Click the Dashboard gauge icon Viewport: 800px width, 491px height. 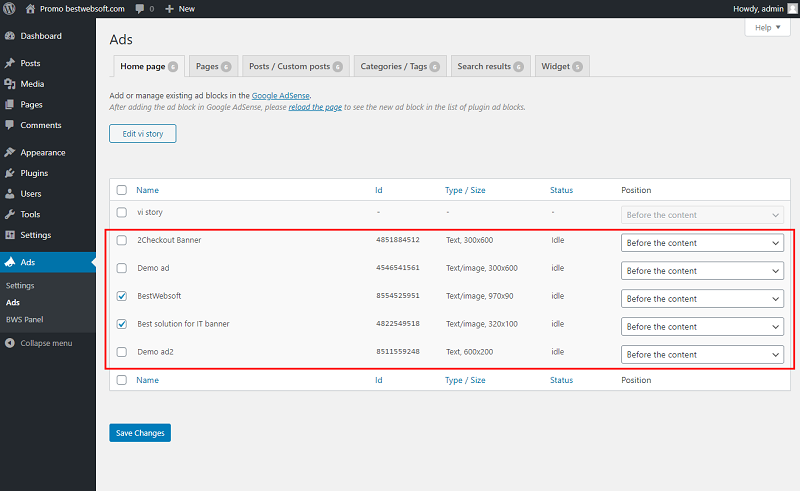(x=10, y=36)
